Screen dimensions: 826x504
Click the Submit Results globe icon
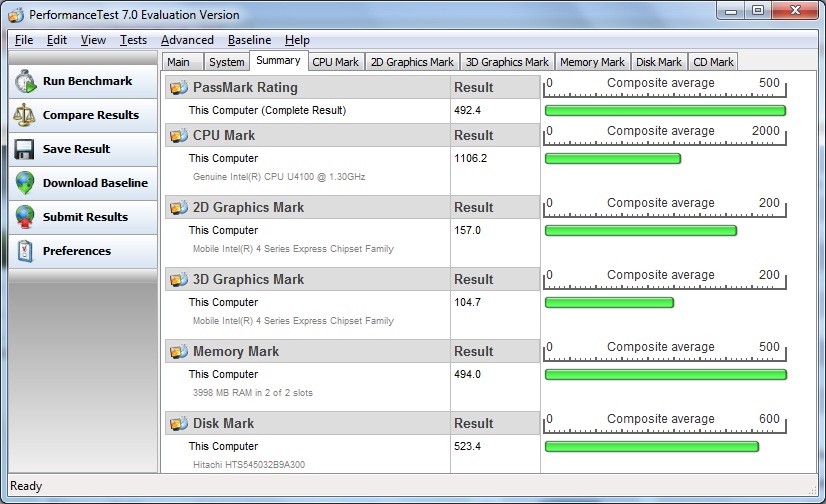point(25,217)
